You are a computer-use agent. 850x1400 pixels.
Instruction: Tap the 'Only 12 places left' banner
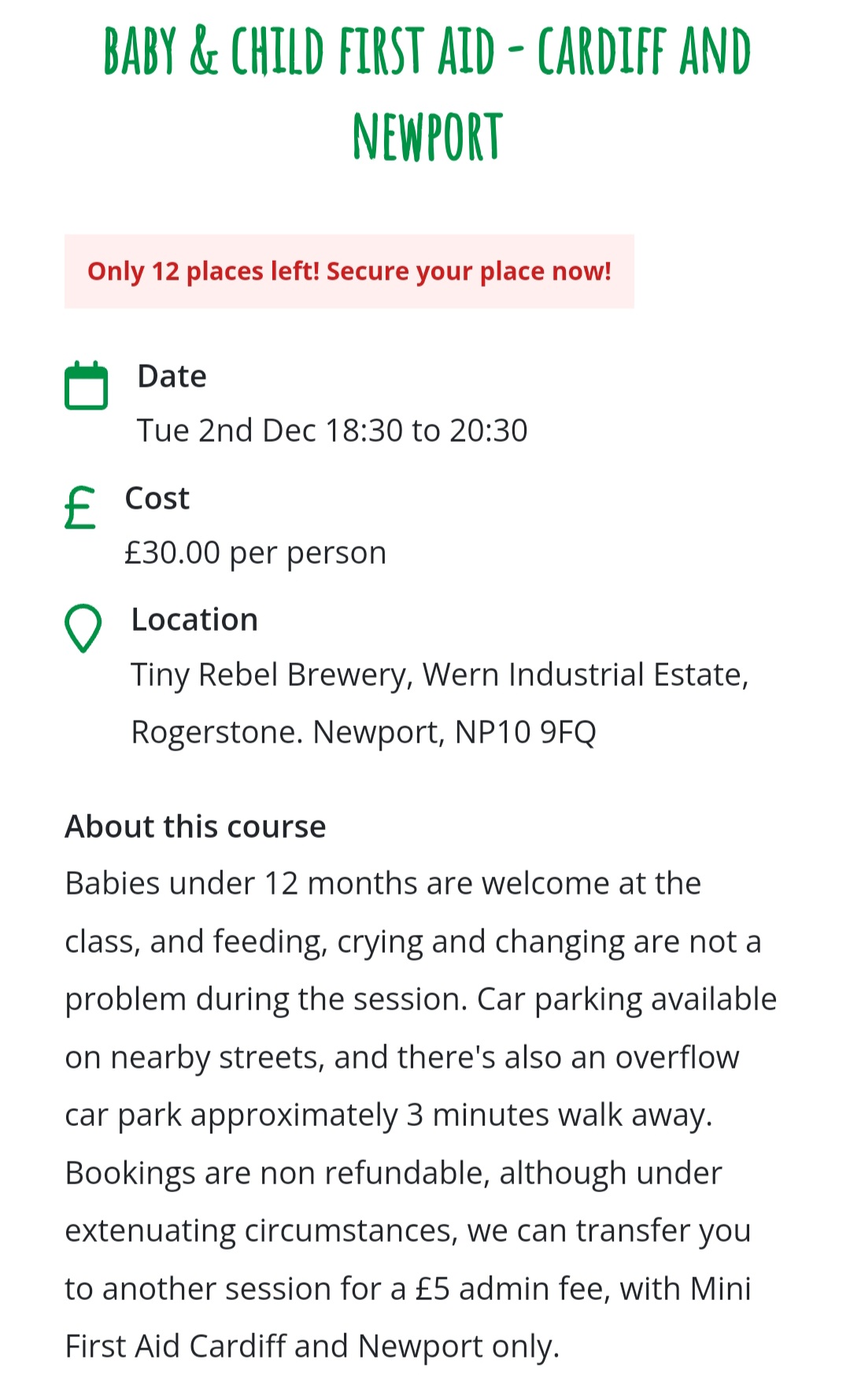tap(349, 272)
